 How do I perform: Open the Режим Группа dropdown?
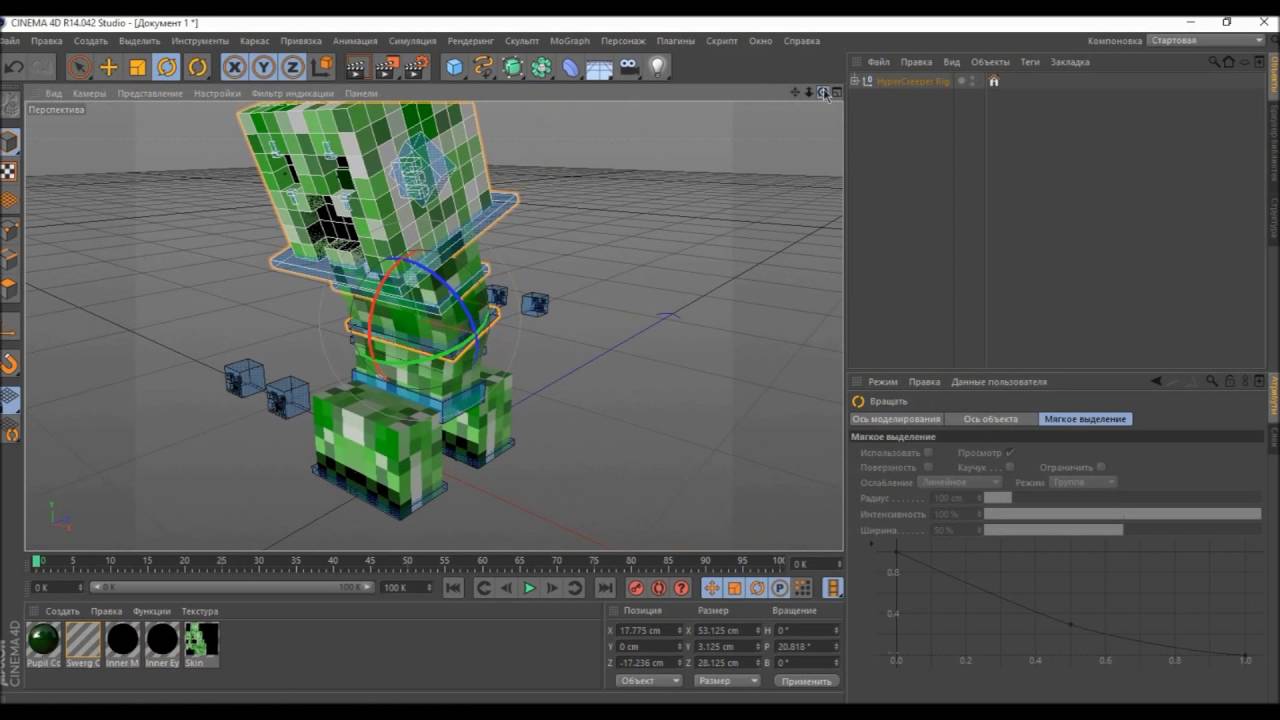[x=1083, y=482]
